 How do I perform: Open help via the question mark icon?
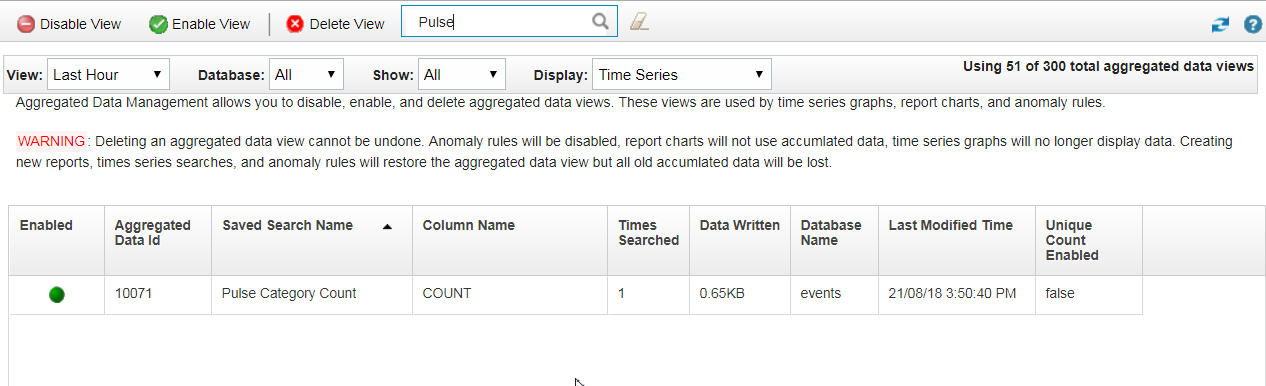click(x=1252, y=25)
